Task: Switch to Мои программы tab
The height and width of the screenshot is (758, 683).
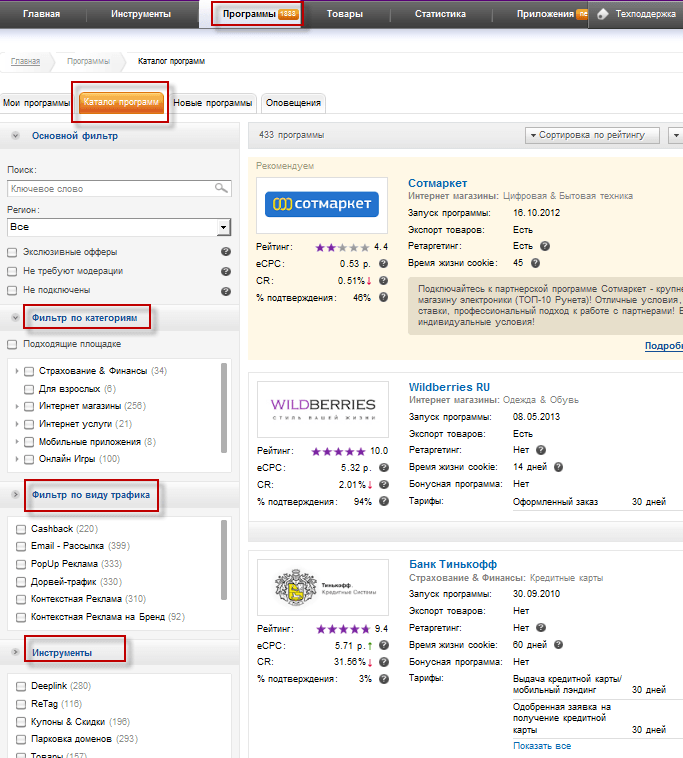Action: tap(37, 103)
